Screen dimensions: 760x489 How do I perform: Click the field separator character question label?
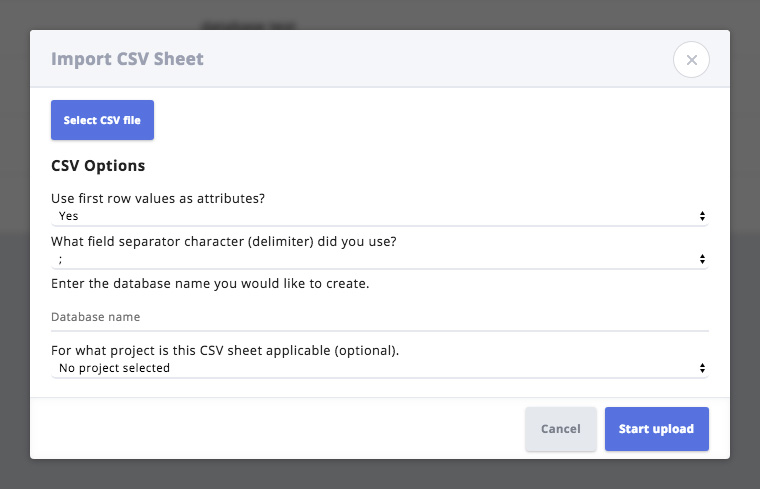[223, 241]
